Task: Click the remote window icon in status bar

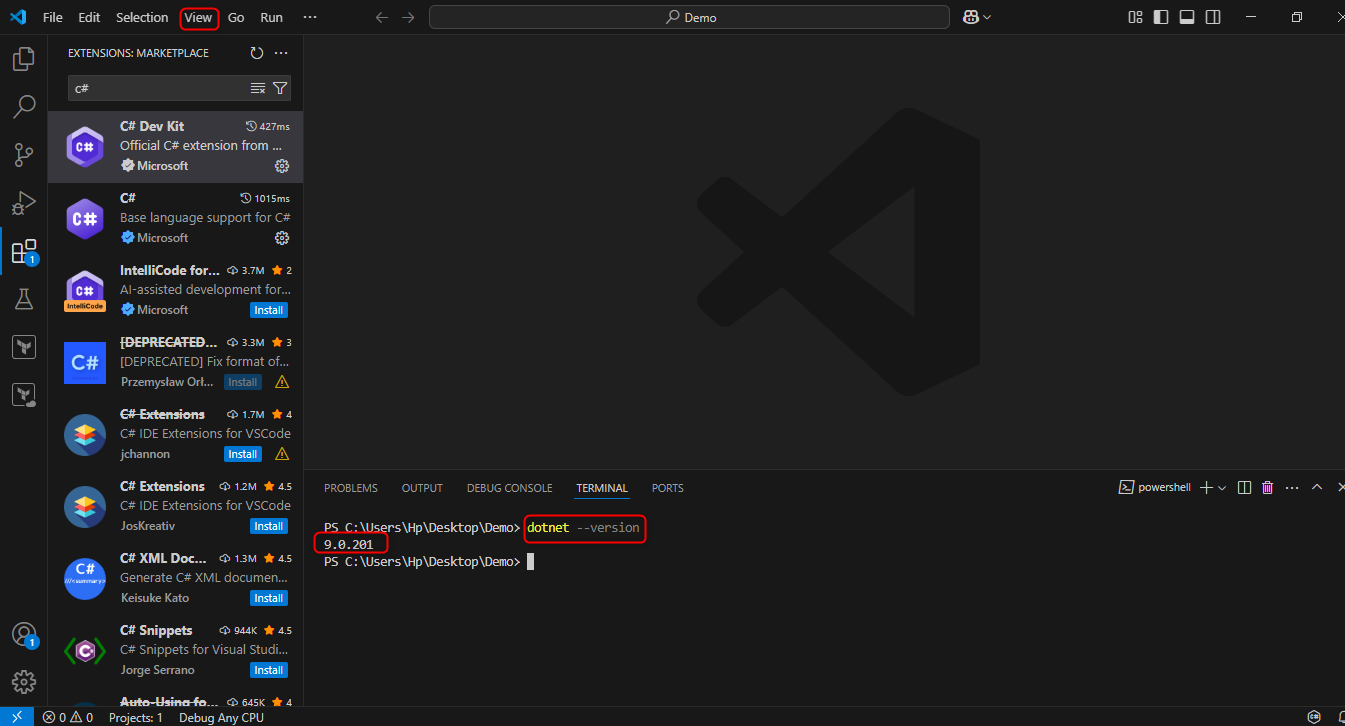Action: (16, 717)
